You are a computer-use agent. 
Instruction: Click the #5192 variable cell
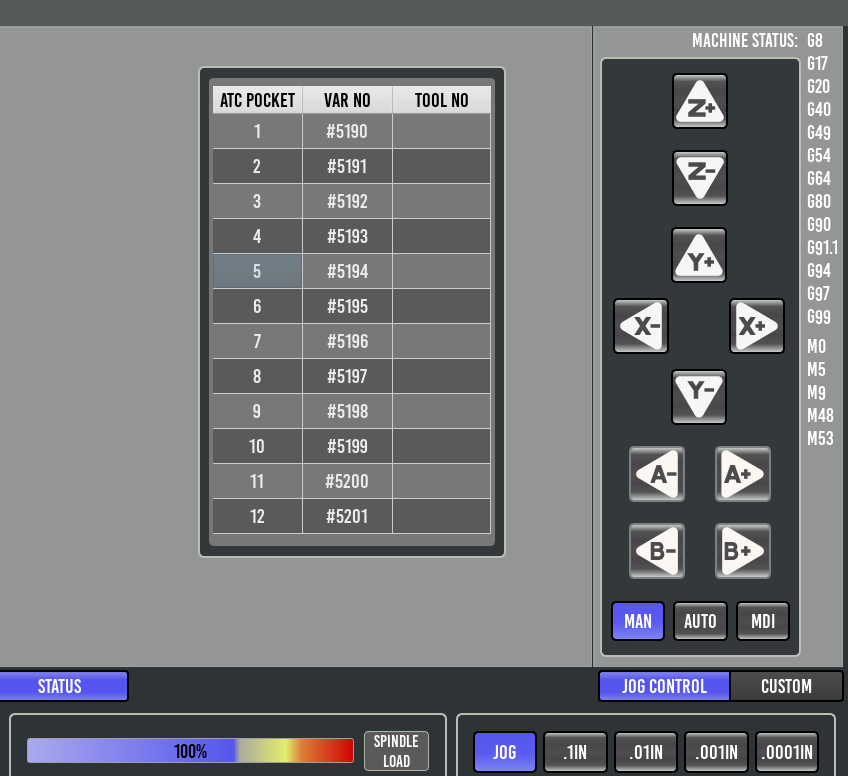(x=347, y=201)
